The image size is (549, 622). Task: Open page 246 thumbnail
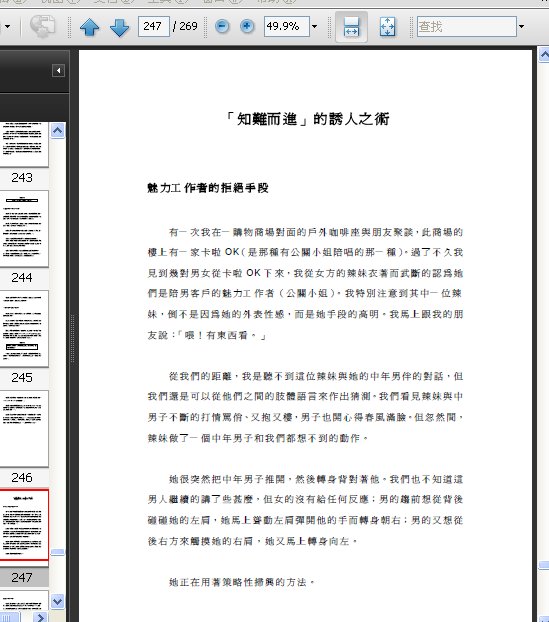24,428
